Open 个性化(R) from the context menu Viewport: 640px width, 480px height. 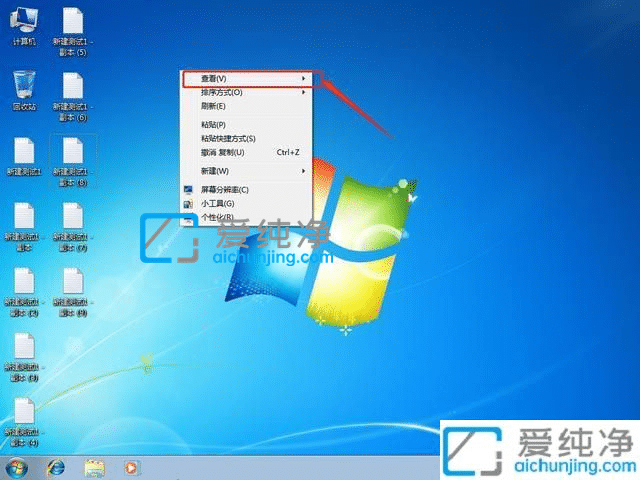247,218
